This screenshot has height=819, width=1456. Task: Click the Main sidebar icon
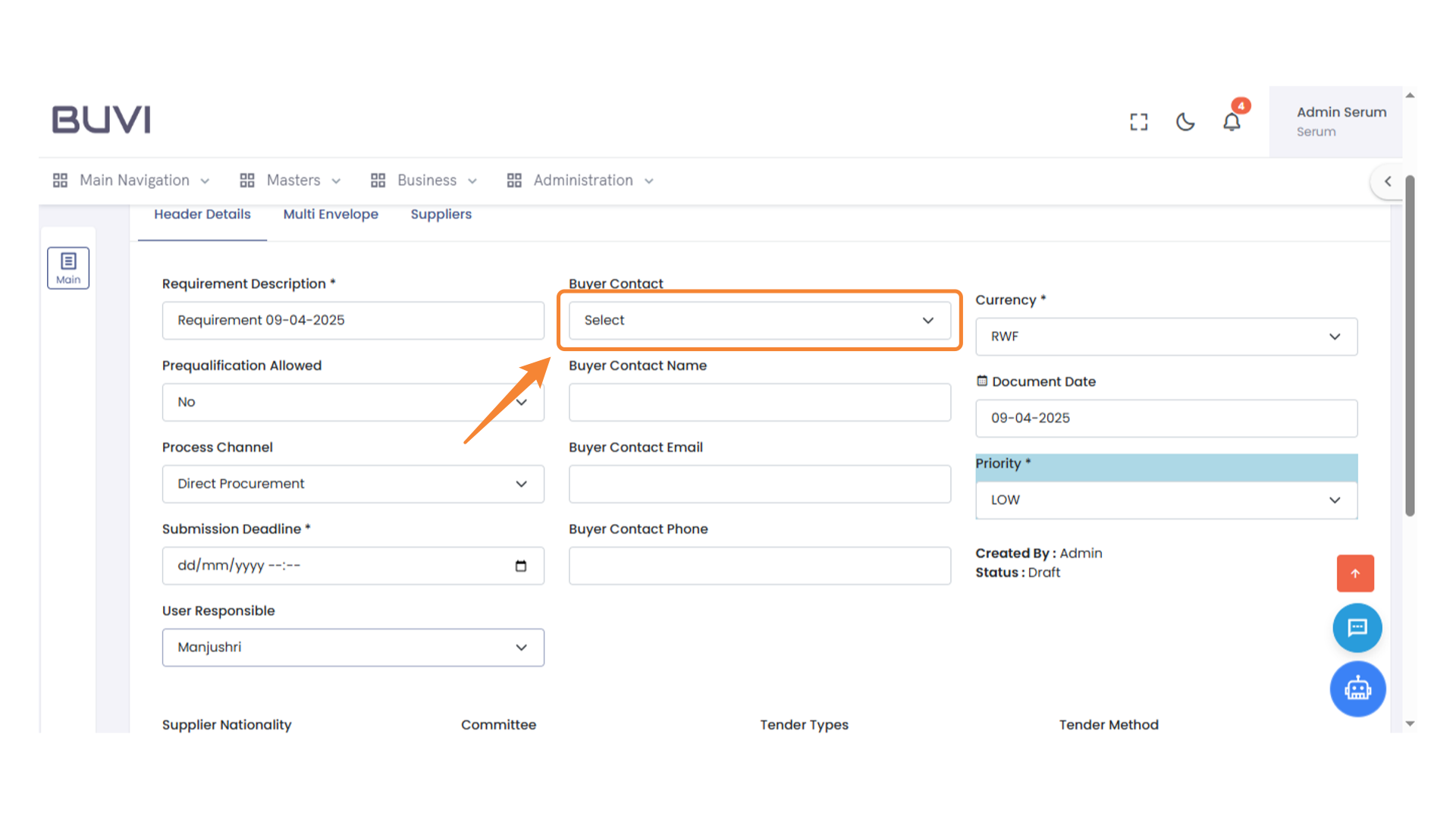[x=68, y=268]
